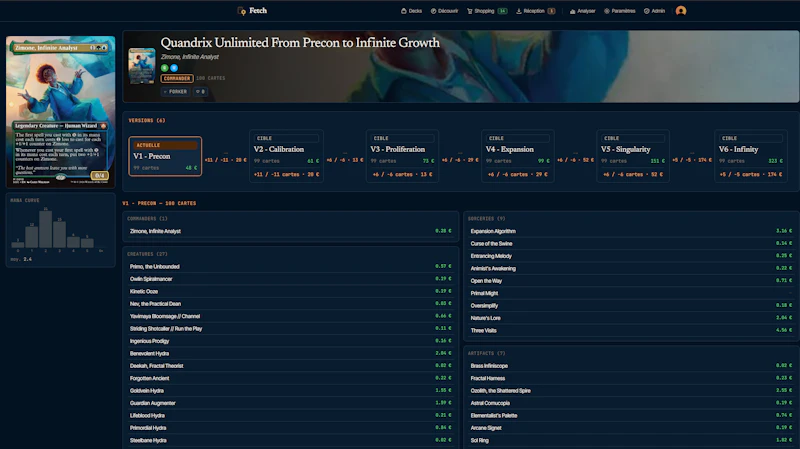Viewport: 800px width, 449px height.
Task: Open the Brass Infiniscope artifact row
Action: (x=631, y=366)
